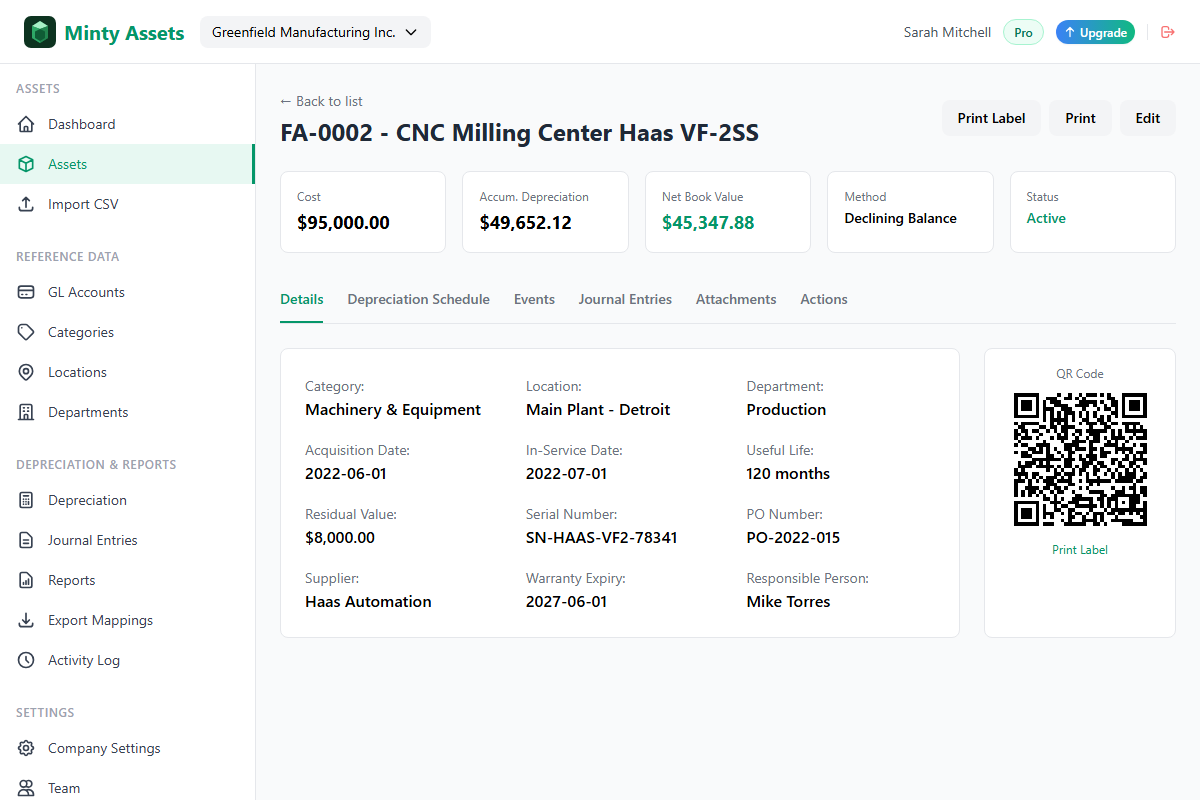Viewport: 1200px width, 800px height.
Task: Open the Attachments tab
Action: point(736,299)
